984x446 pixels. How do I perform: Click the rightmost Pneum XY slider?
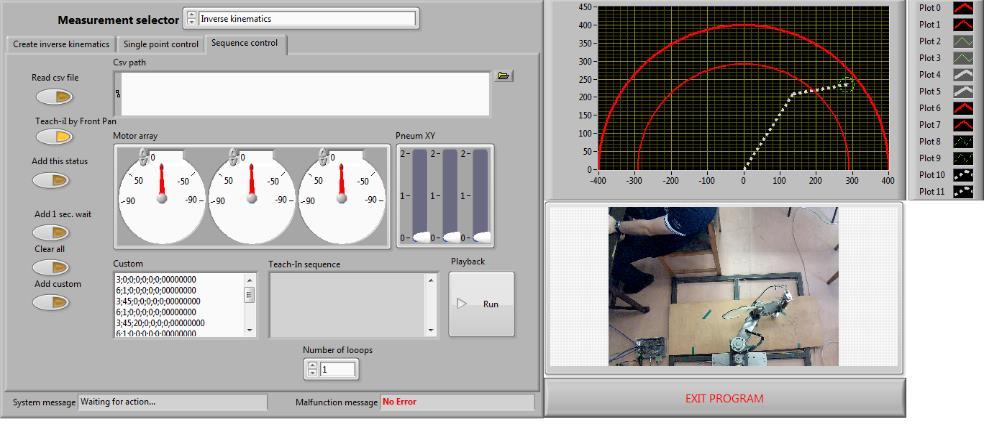tap(481, 196)
